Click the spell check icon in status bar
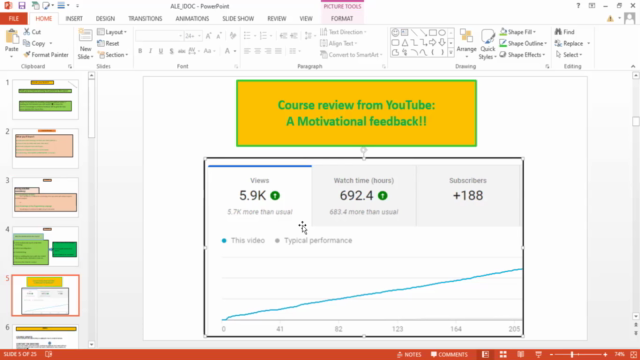 point(49,354)
